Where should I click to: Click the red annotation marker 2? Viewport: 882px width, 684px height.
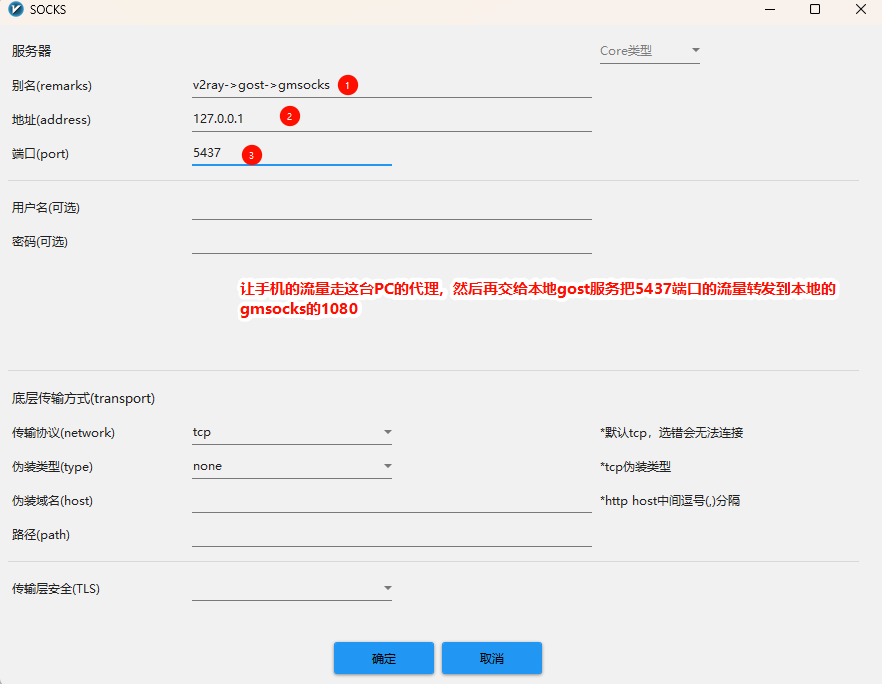289,116
